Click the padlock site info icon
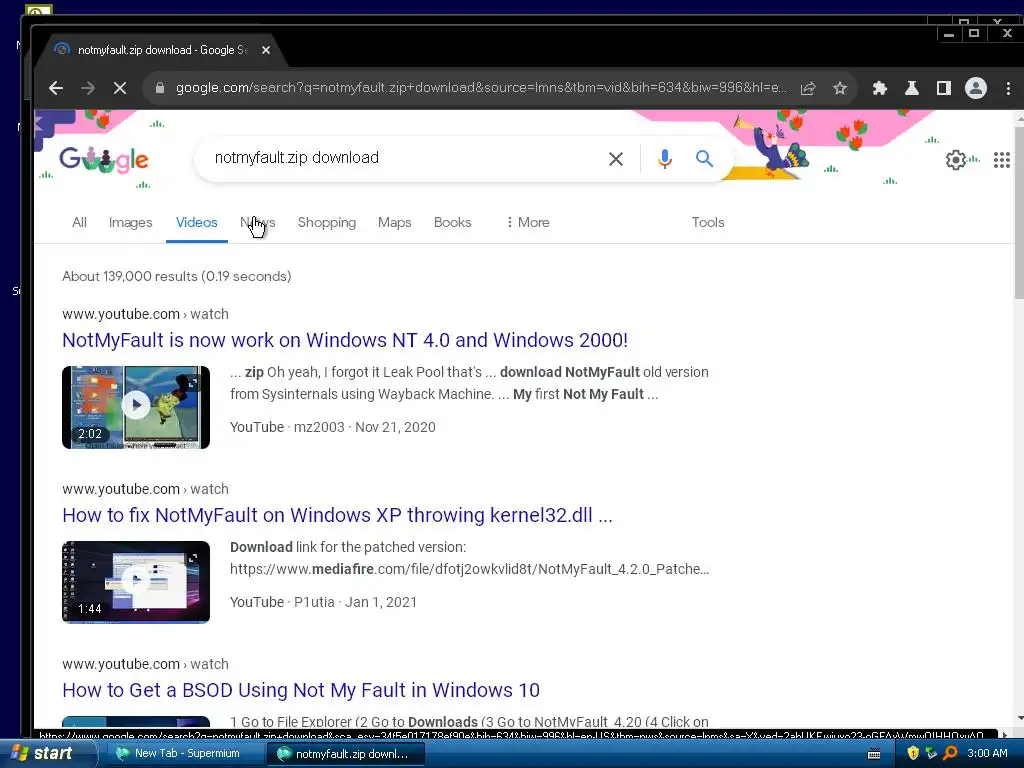 (x=159, y=88)
